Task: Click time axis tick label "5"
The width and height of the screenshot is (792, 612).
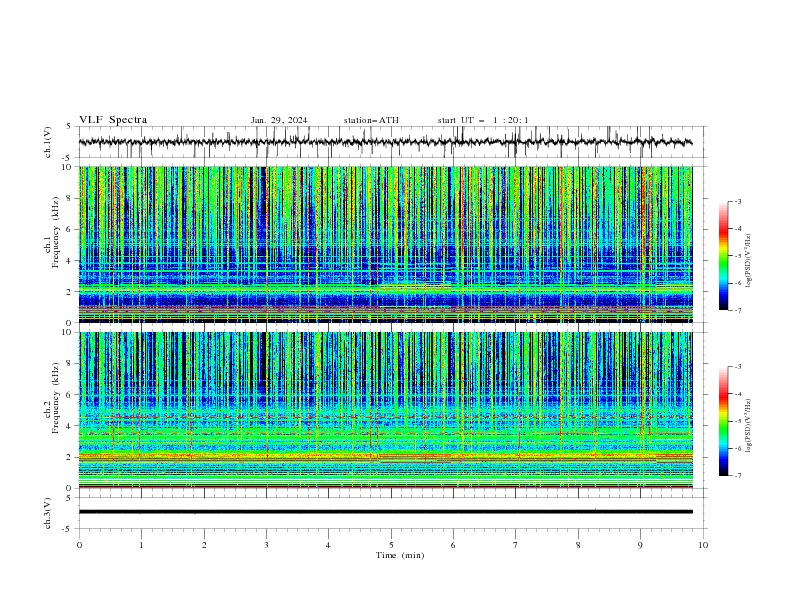Action: [391, 545]
